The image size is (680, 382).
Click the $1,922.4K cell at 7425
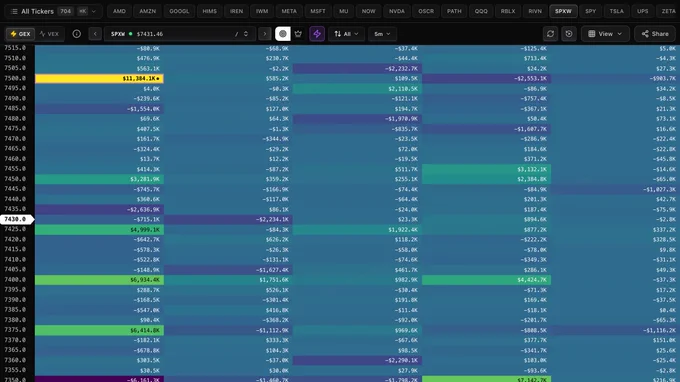357,230
